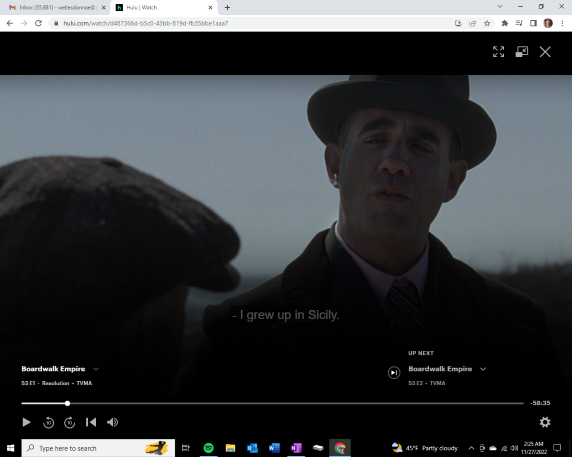Screen dimensions: 572x457
Task: Rewind the video 10 seconds
Action: coord(49,422)
